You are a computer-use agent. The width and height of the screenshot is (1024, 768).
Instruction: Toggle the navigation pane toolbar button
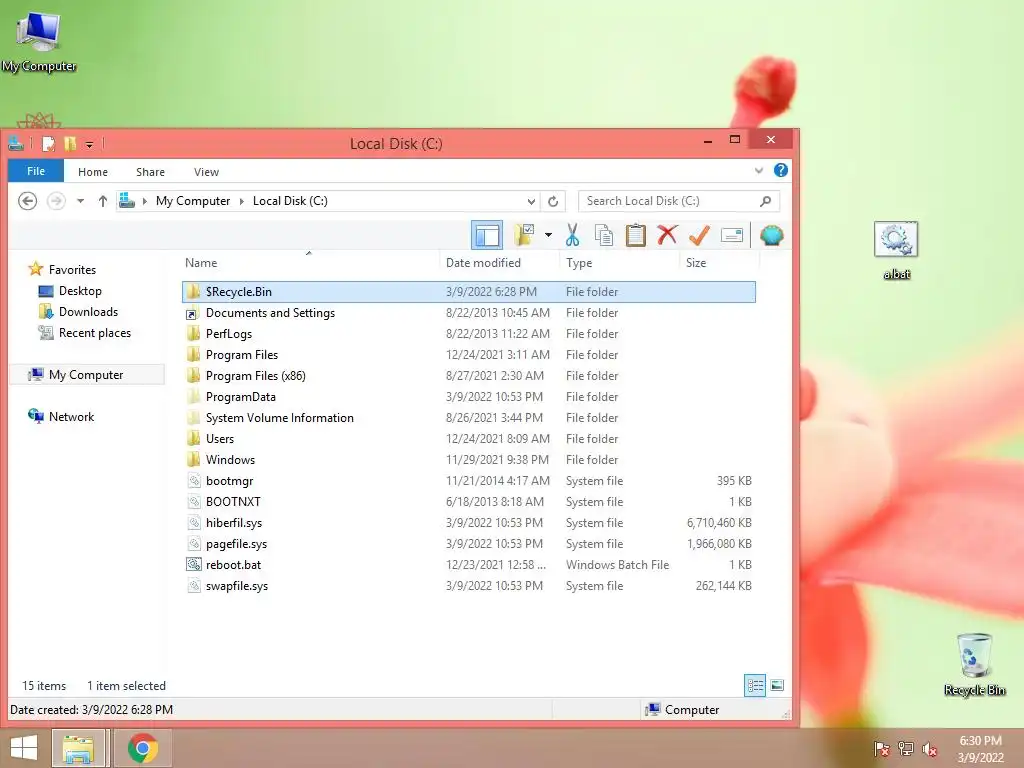click(487, 235)
